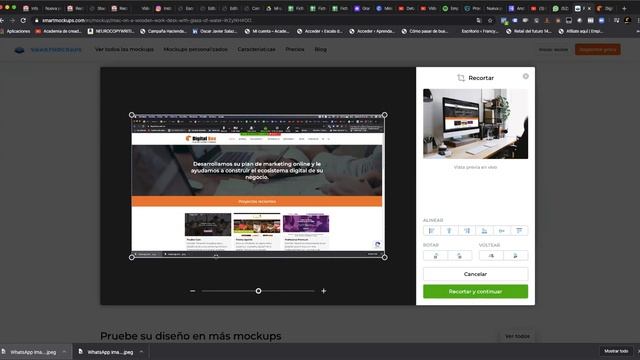Click Ver todos button beside mockups heading
Viewport: 640px width, 360px height.
(x=517, y=336)
